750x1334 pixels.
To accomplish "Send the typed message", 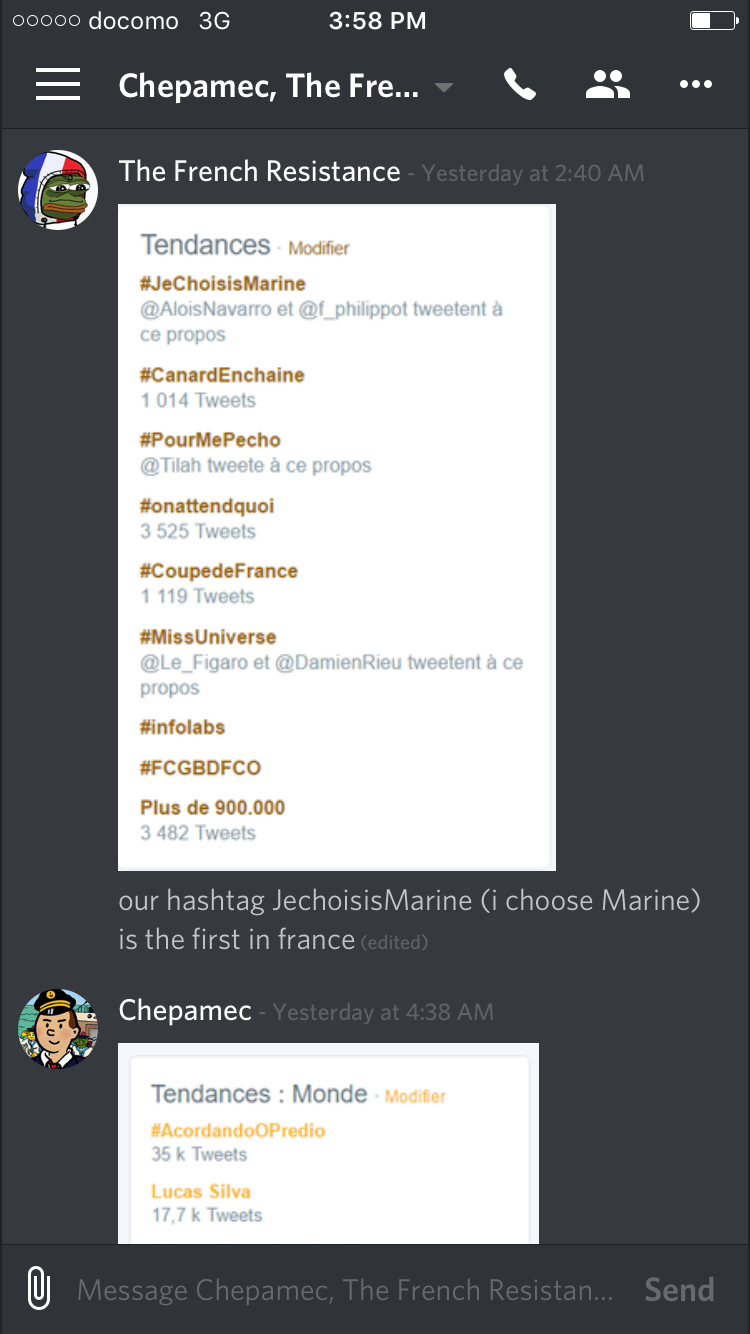I will pyautogui.click(x=679, y=1289).
